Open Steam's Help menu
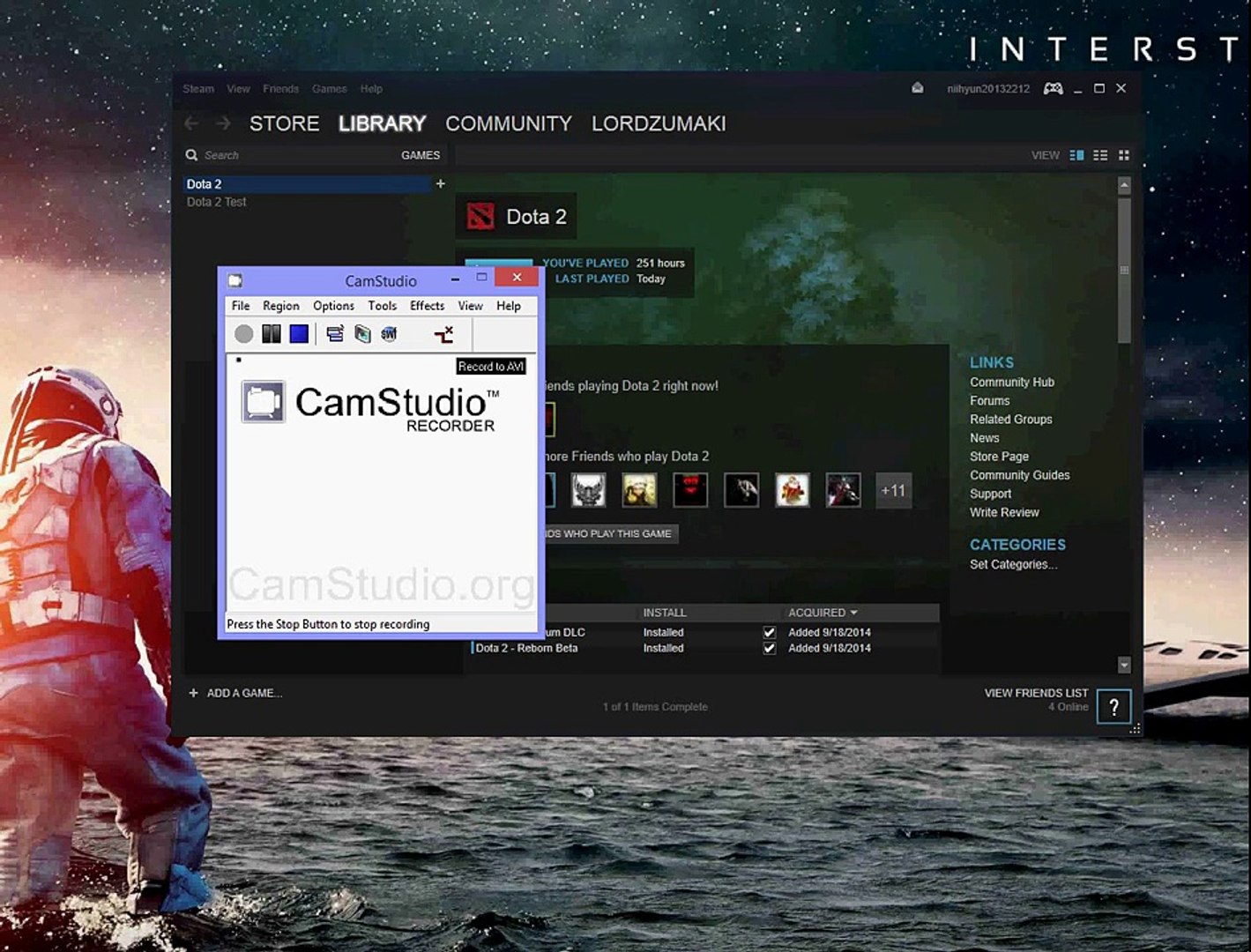1251x952 pixels. (371, 89)
